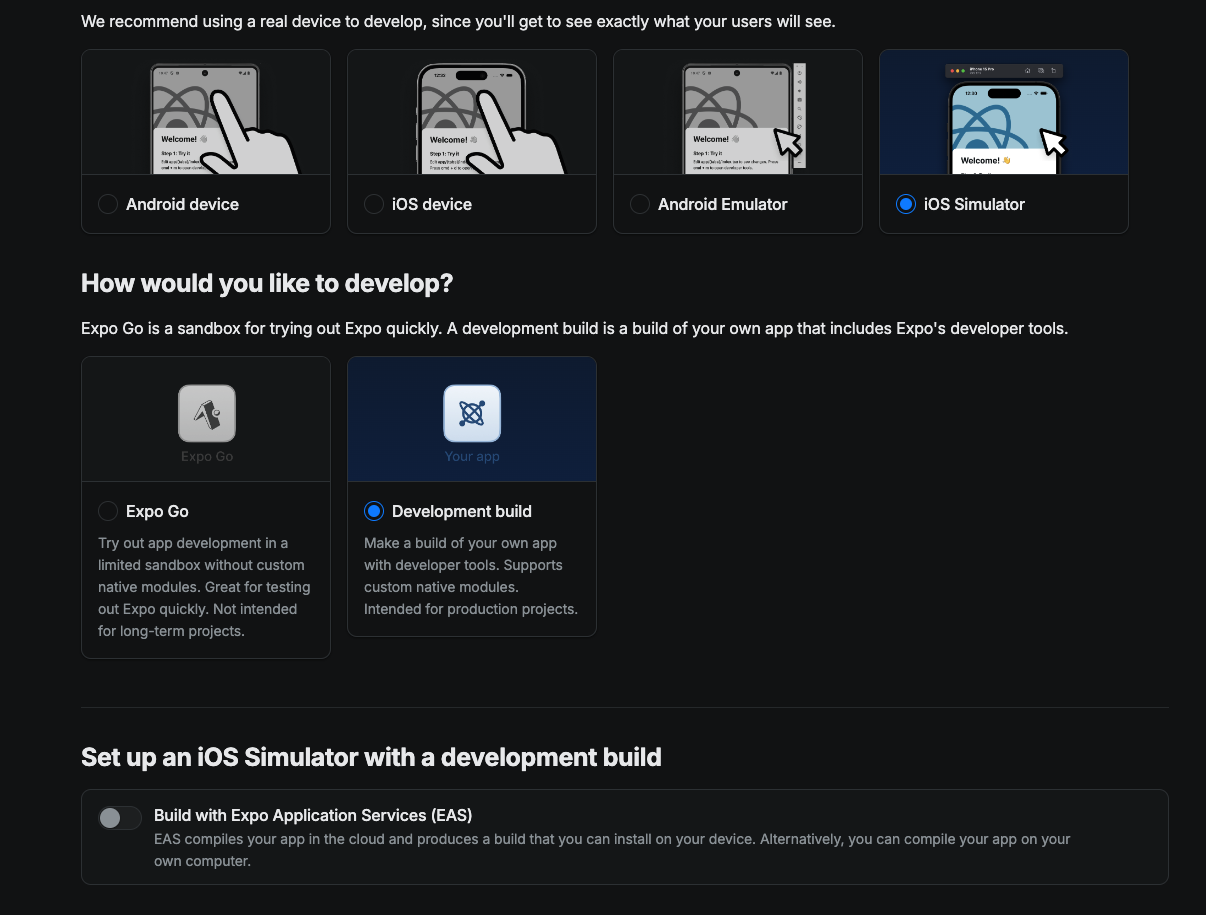Screen dimensions: 1206x915
Task: Select the Android Emulator radio button
Action: coord(640,204)
